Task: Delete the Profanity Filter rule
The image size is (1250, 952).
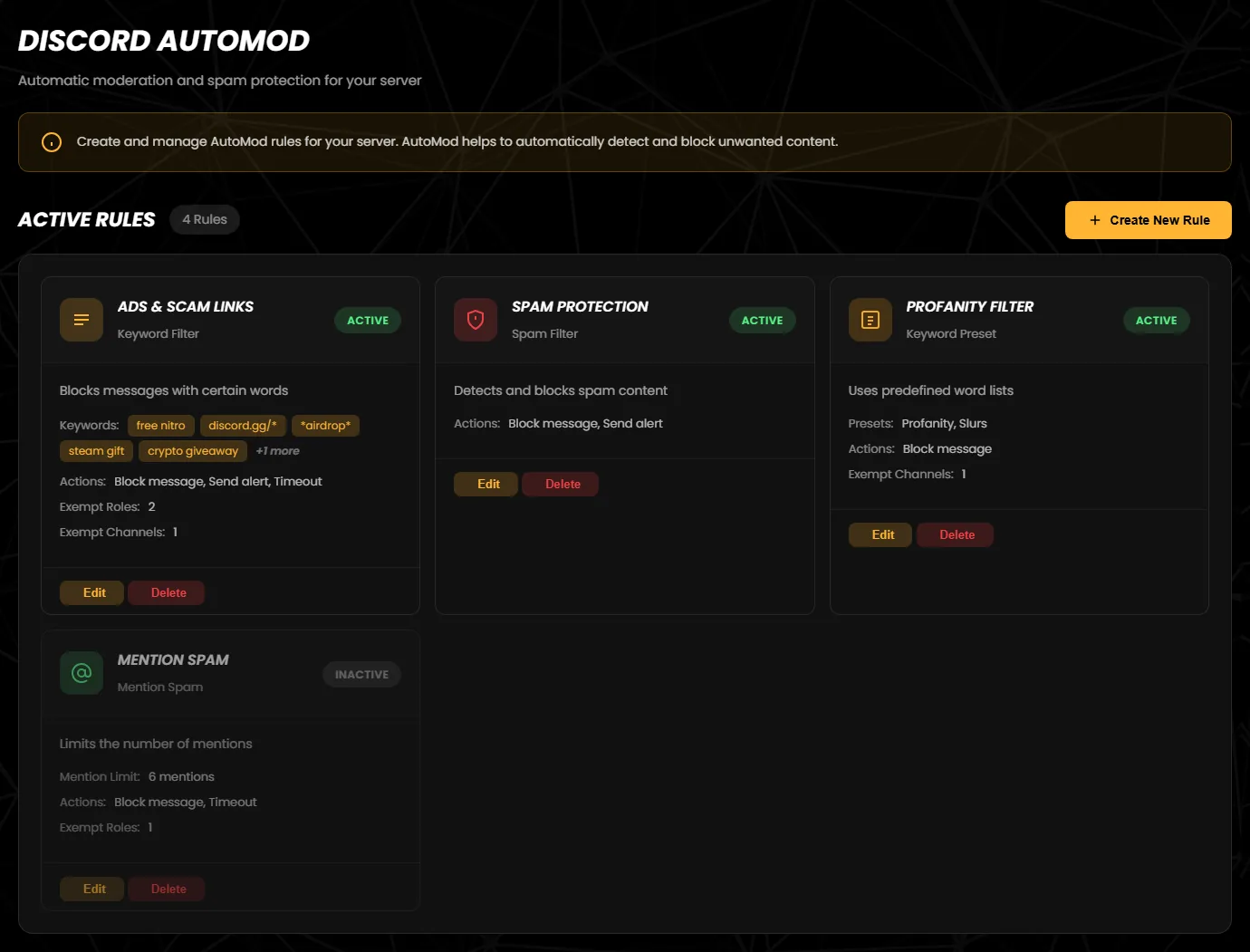Action: [x=956, y=534]
